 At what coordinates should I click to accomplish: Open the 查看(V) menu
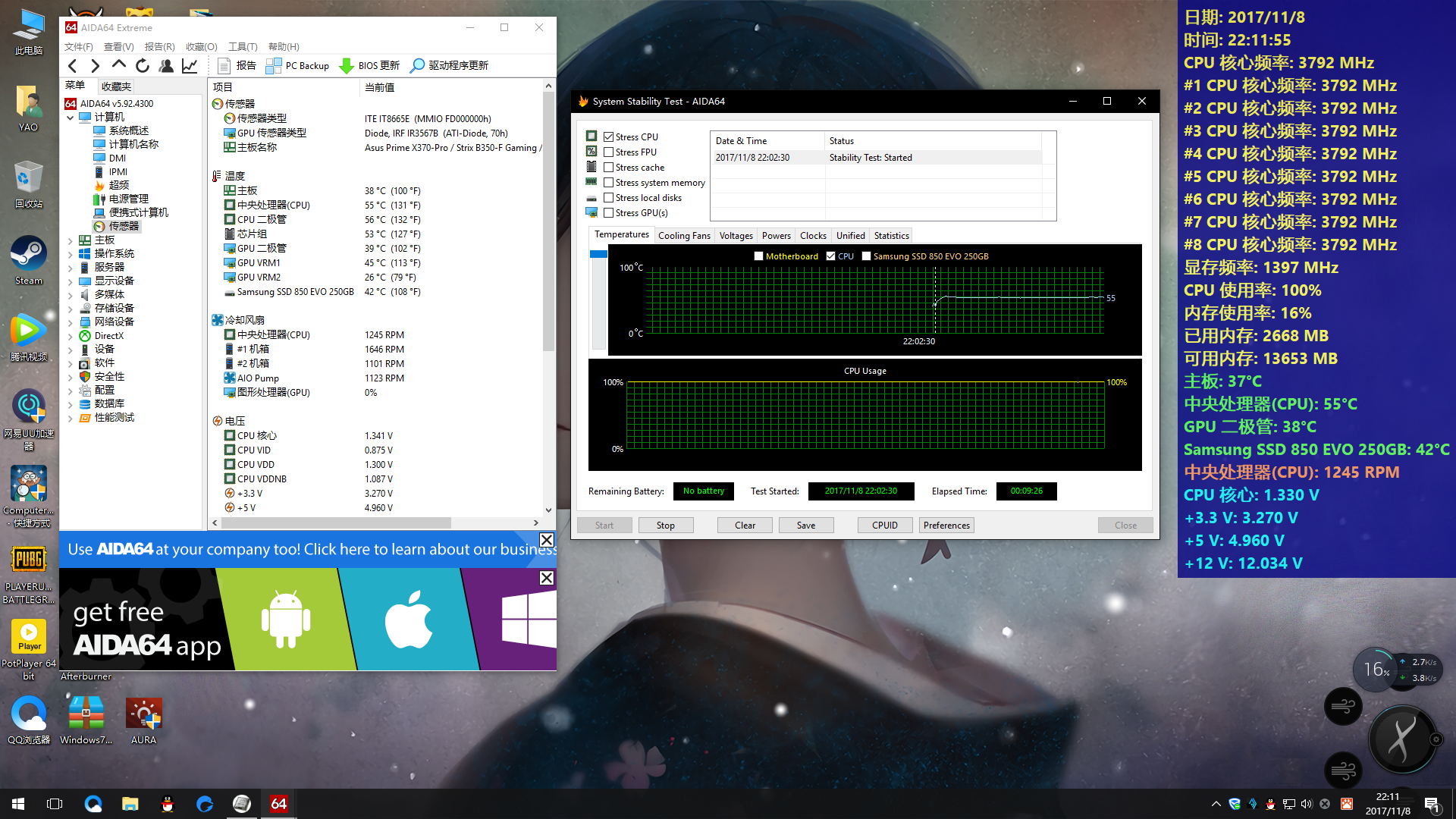(118, 47)
